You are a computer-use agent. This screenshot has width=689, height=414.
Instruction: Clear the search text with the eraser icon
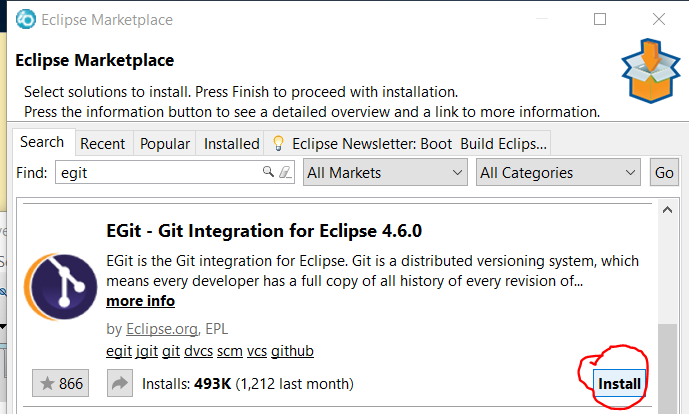(x=285, y=172)
